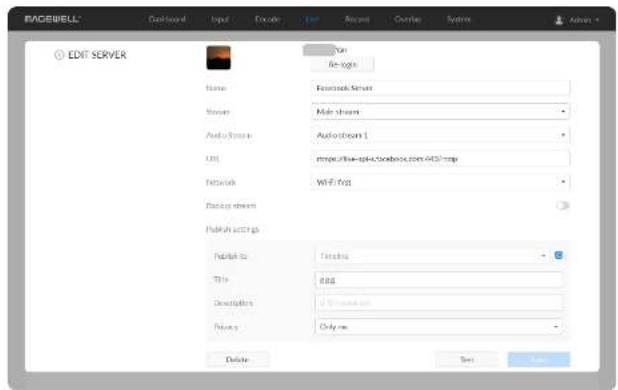Click the back icon beside EDIT SERVER
The height and width of the screenshot is (390, 618).
[59, 55]
